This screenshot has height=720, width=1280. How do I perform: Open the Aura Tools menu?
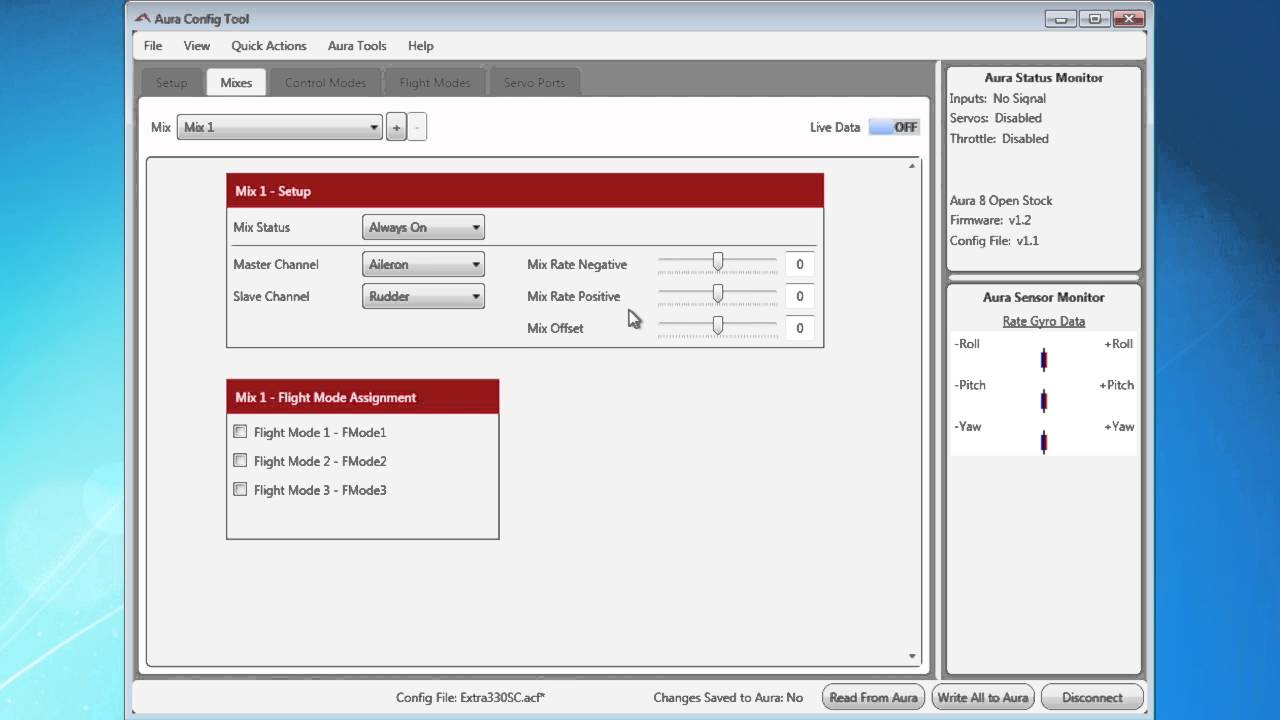357,46
